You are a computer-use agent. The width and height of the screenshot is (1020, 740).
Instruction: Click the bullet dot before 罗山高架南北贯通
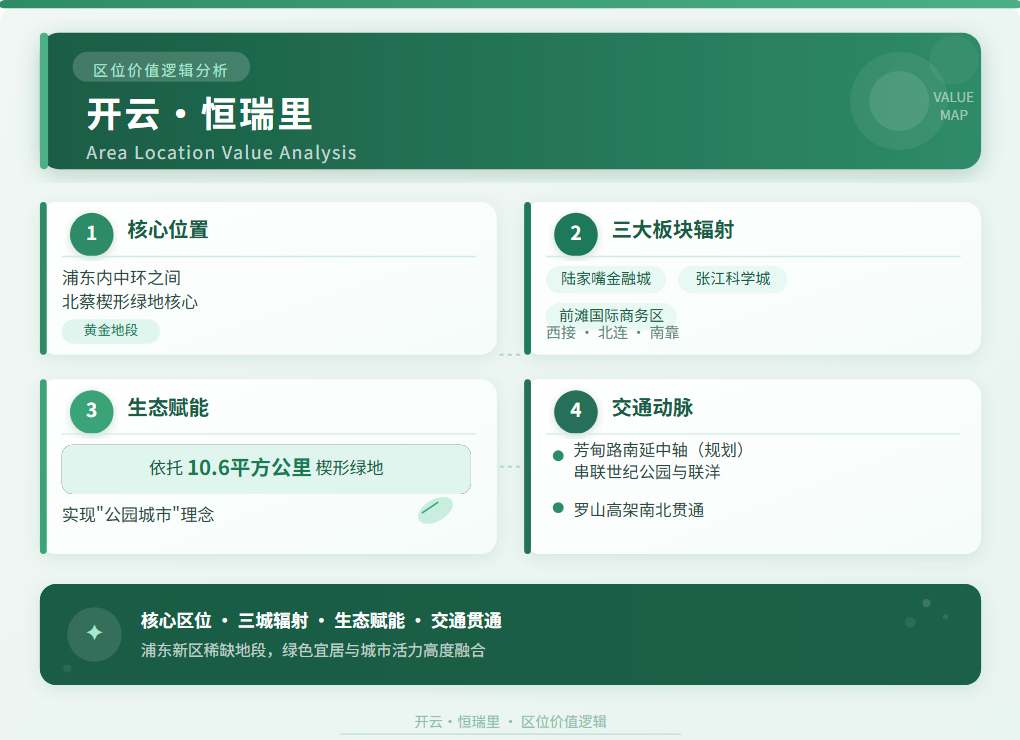556,509
